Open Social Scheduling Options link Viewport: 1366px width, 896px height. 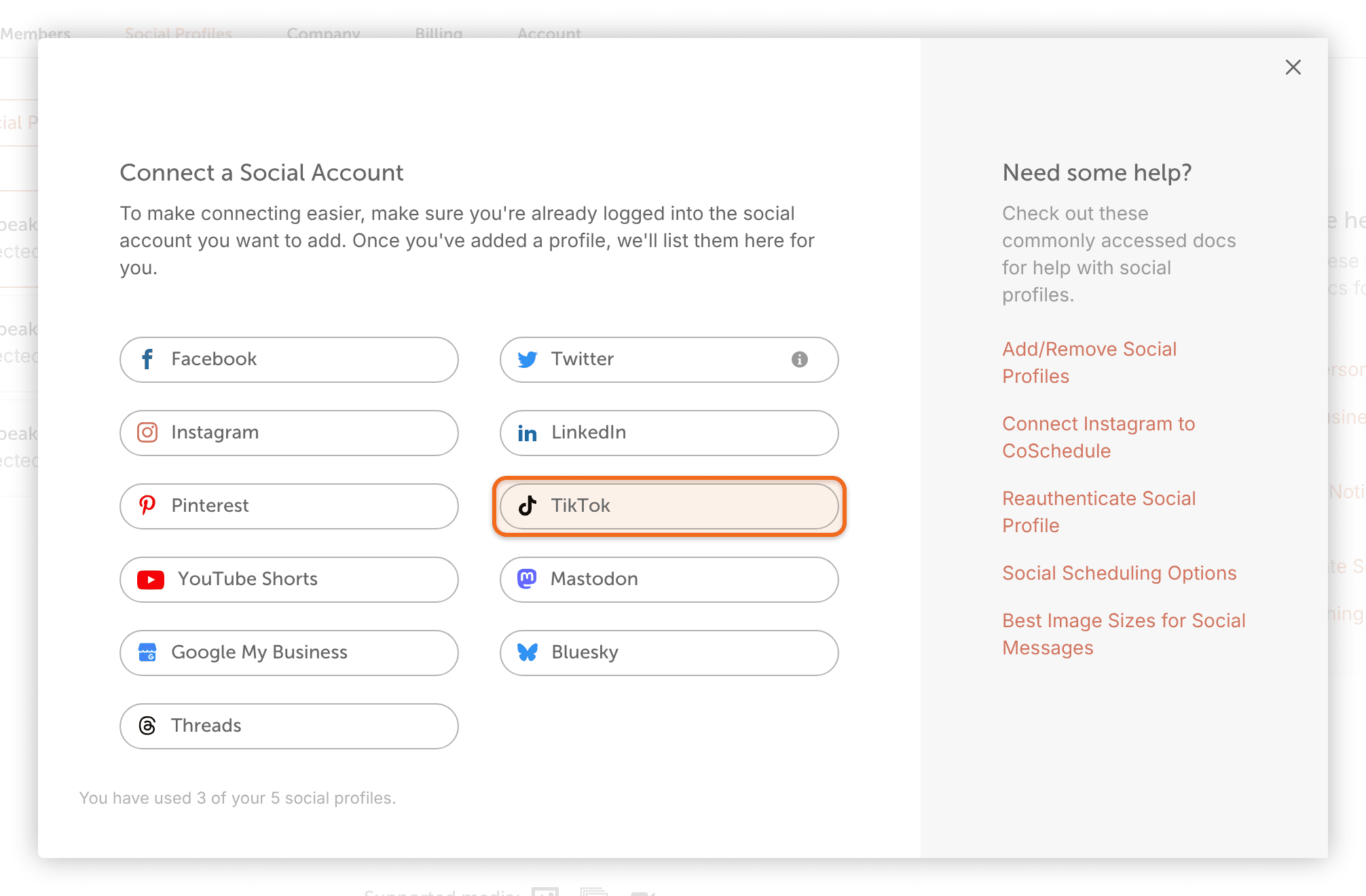(1120, 573)
